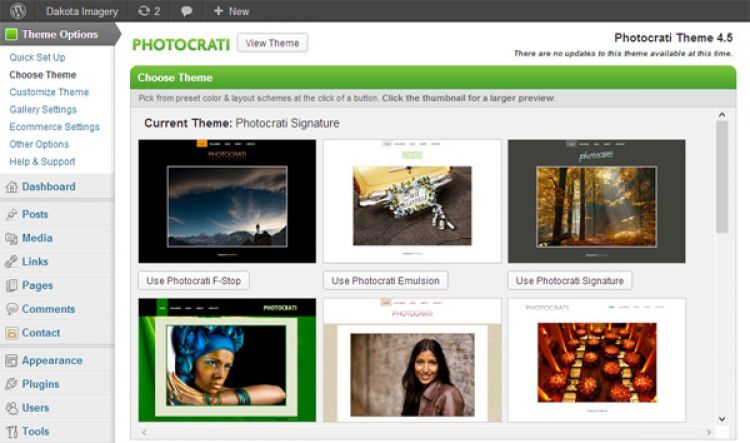The width and height of the screenshot is (750, 443).
Task: Click the Photocrati Theme 4.5 text
Action: click(673, 38)
